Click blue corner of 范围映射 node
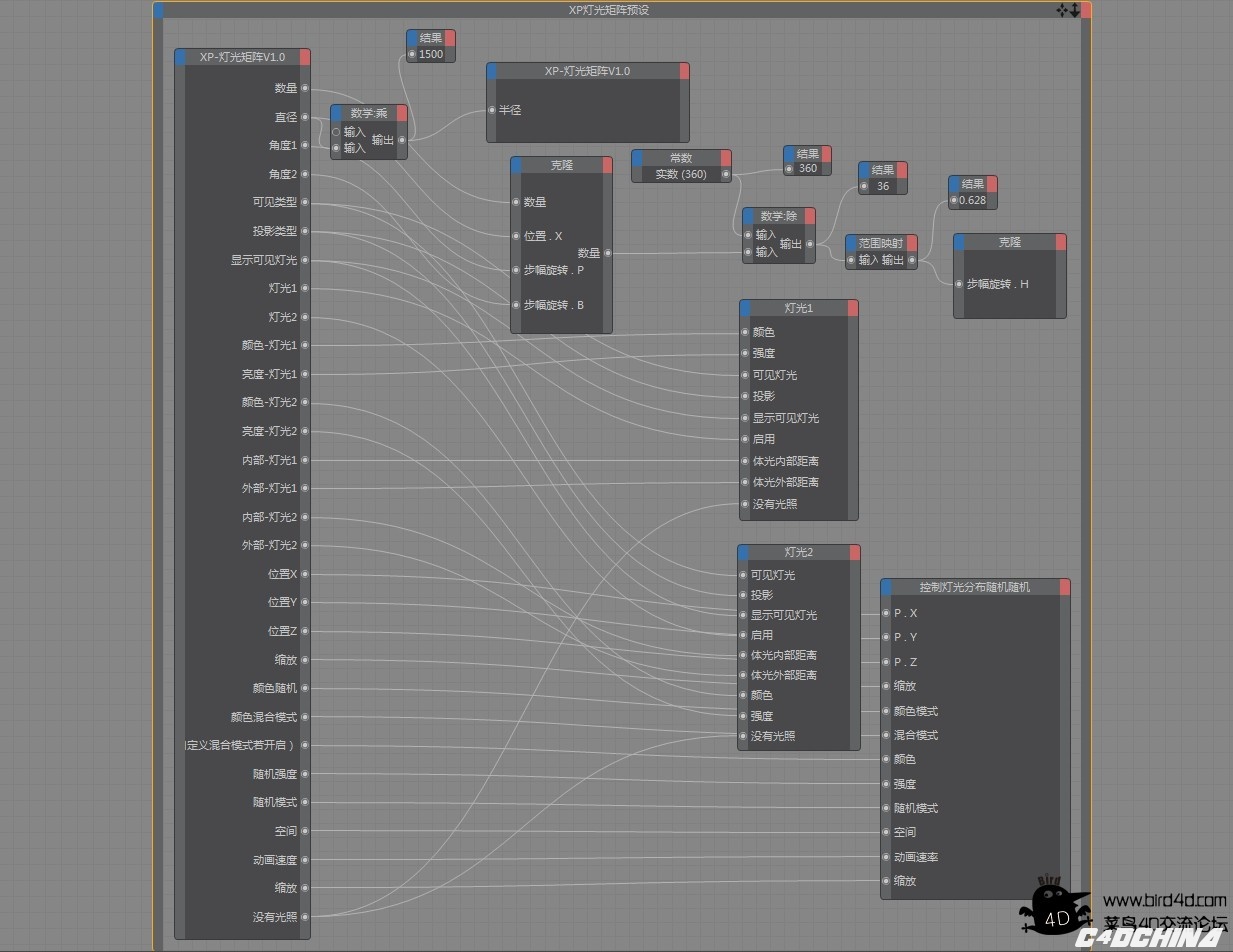This screenshot has height=952, width=1233. click(x=851, y=243)
